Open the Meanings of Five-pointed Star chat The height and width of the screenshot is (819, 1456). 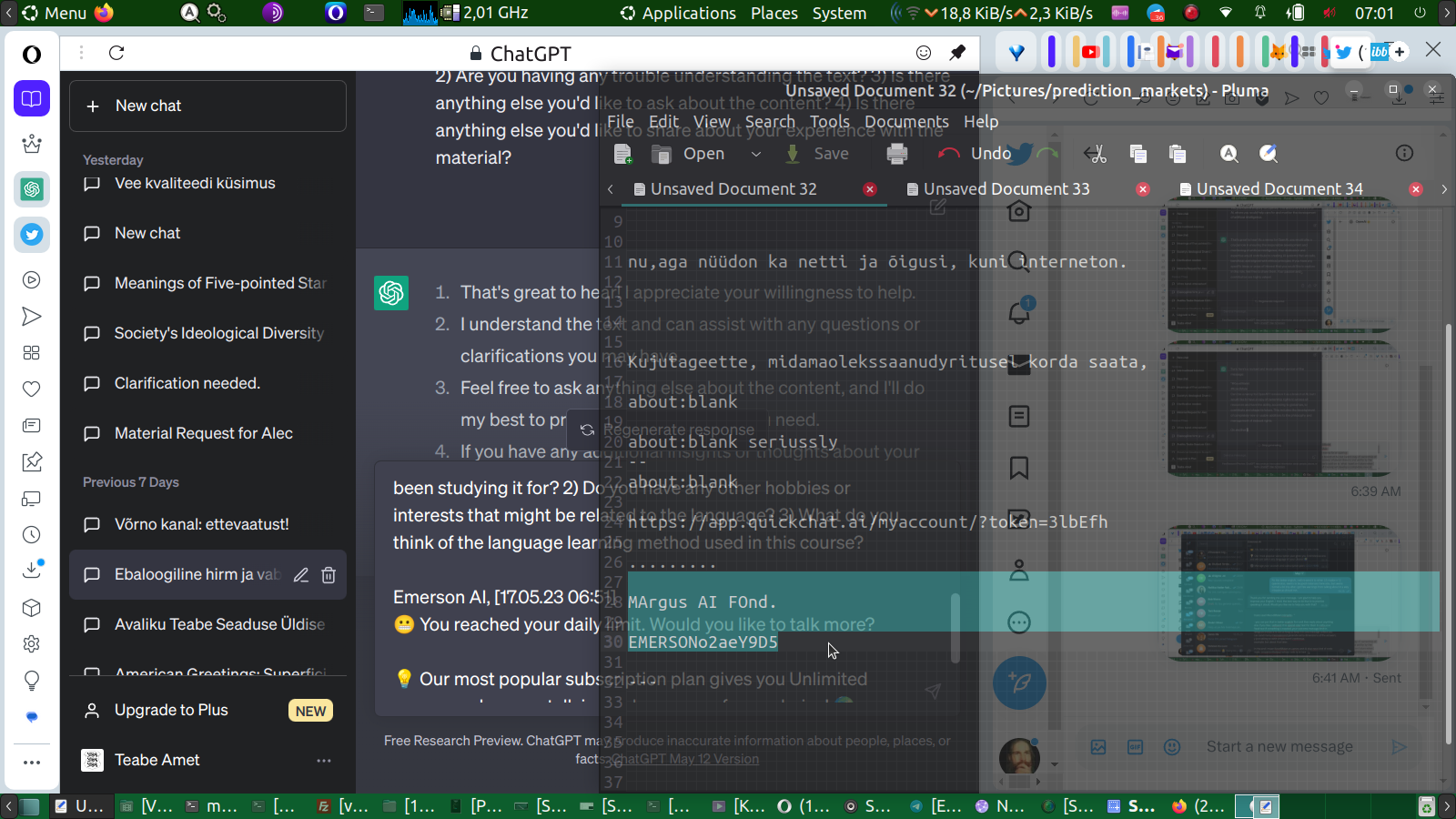click(207, 284)
